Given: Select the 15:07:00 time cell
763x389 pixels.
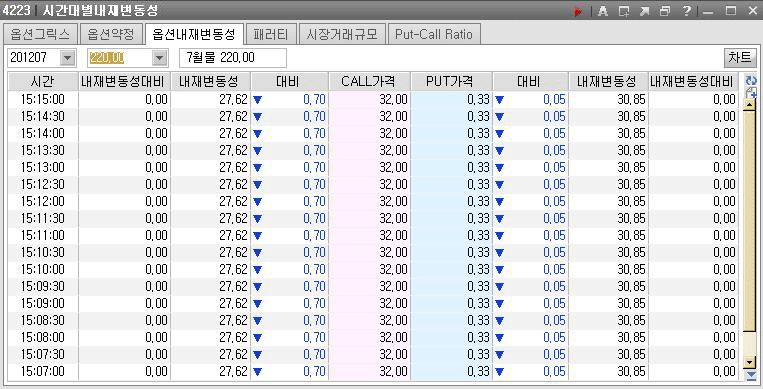Looking at the screenshot, I should (43, 372).
